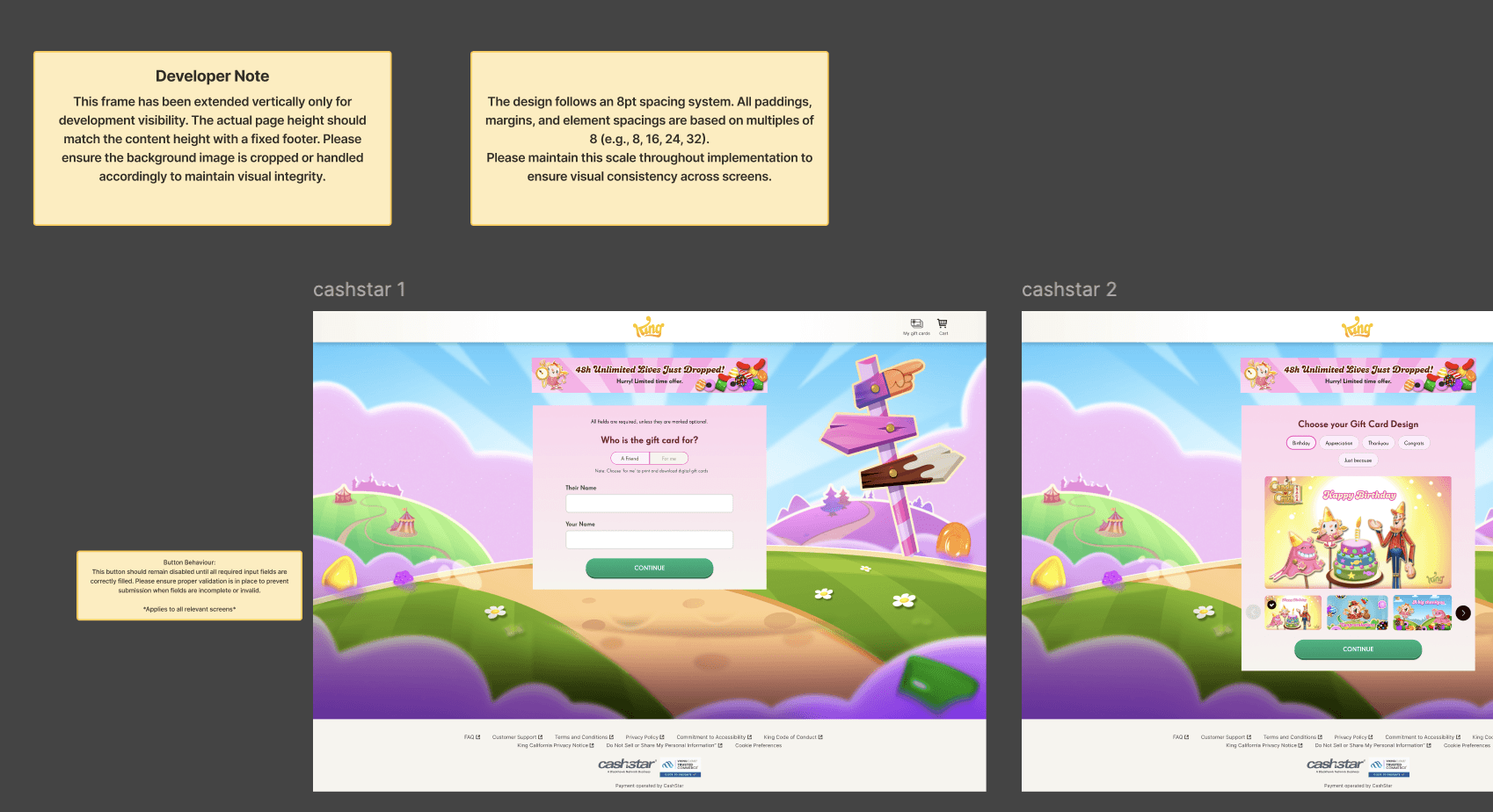Click CashStar logo in cashstar 2 footer
Image resolution: width=1493 pixels, height=812 pixels.
click(x=1336, y=765)
